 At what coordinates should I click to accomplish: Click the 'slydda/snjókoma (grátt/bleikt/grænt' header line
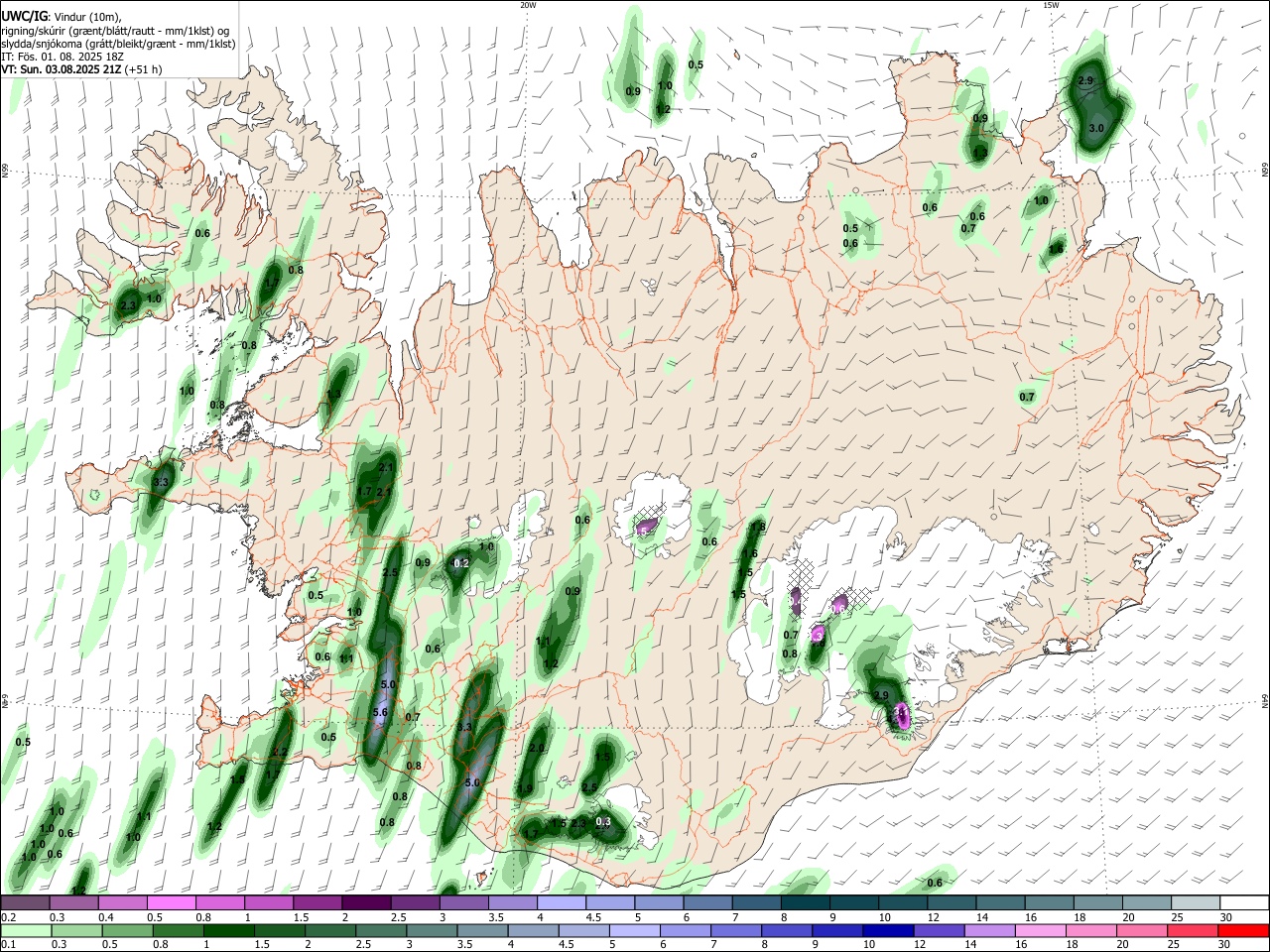coord(118,44)
